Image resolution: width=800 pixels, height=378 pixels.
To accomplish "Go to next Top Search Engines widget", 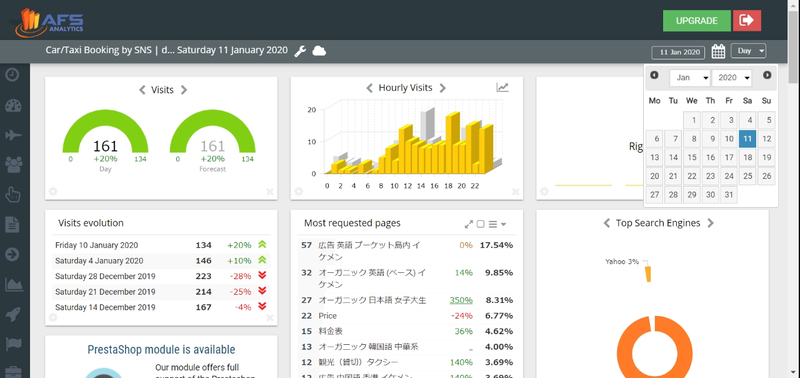I will [711, 223].
